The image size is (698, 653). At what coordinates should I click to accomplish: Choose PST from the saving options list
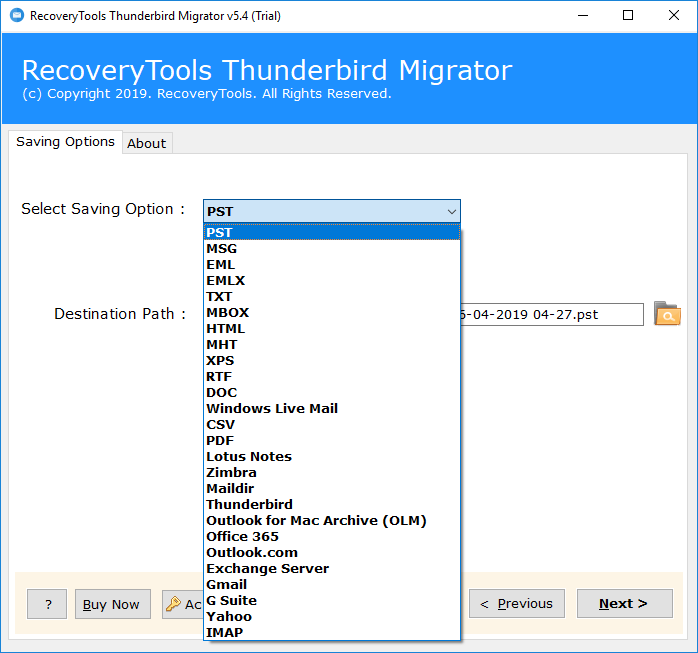[332, 232]
